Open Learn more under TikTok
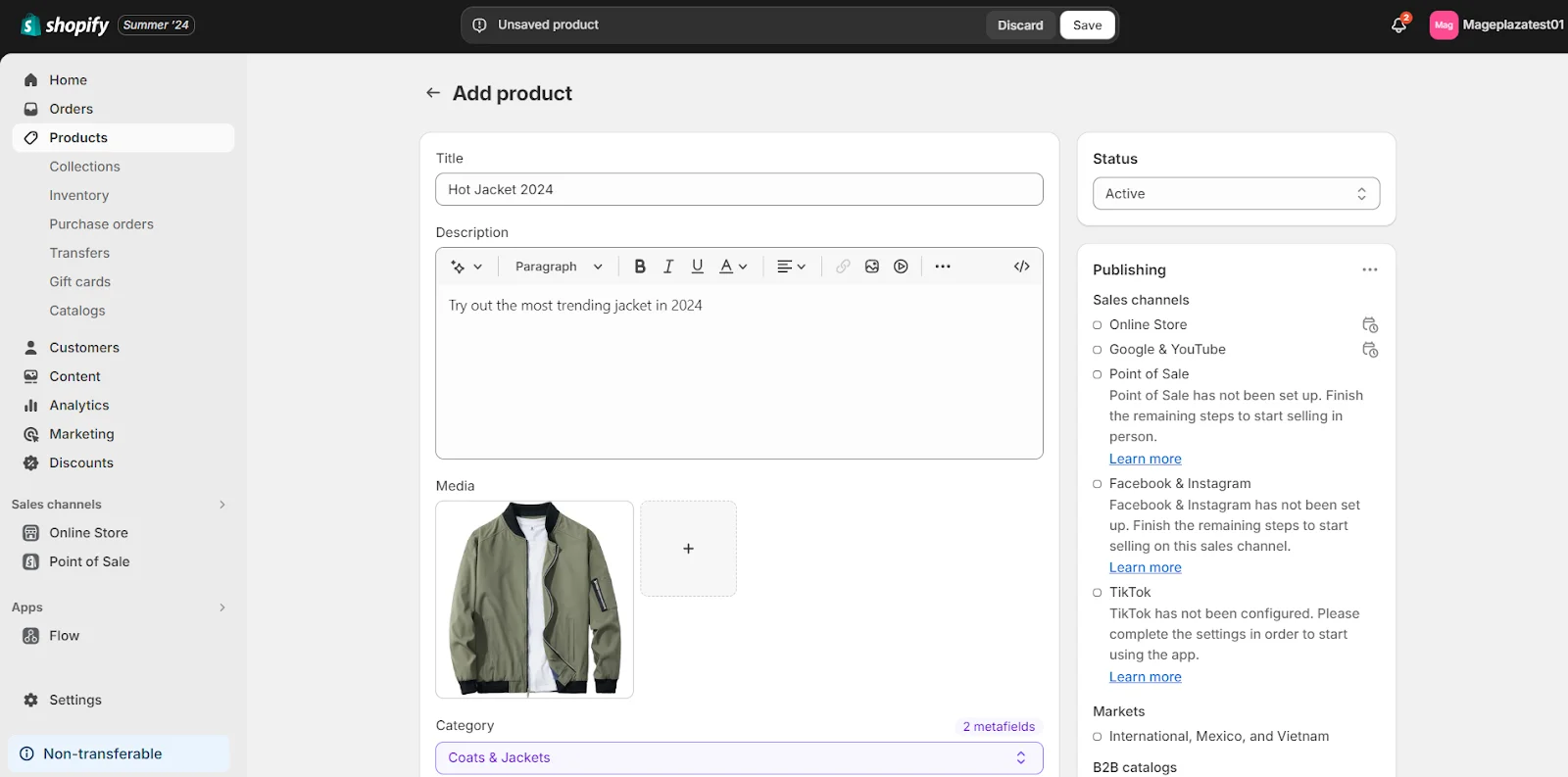Image resolution: width=1568 pixels, height=777 pixels. pos(1146,677)
